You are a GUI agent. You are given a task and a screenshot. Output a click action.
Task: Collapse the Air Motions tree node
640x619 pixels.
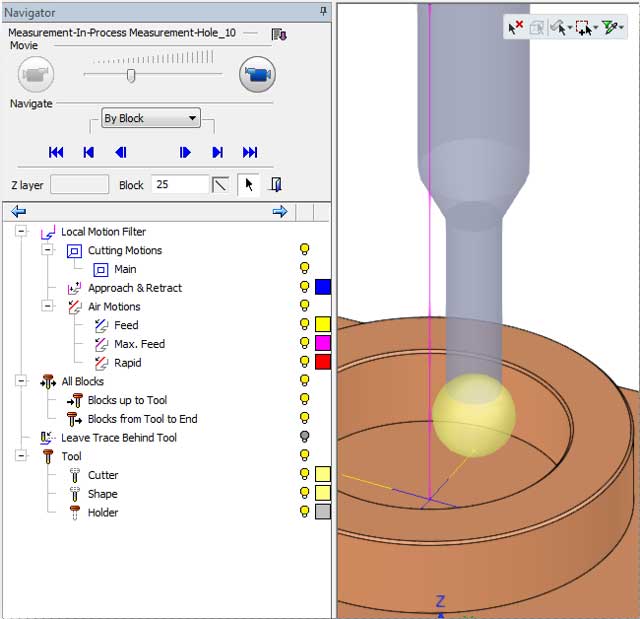46,306
